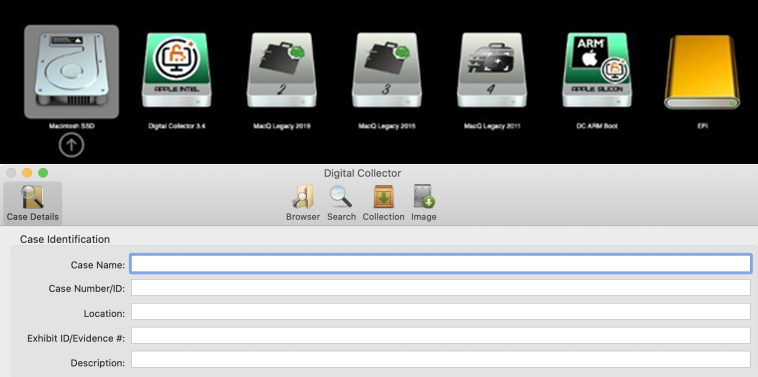Open the Case Details toolbar tab
The image size is (758, 377).
click(33, 203)
